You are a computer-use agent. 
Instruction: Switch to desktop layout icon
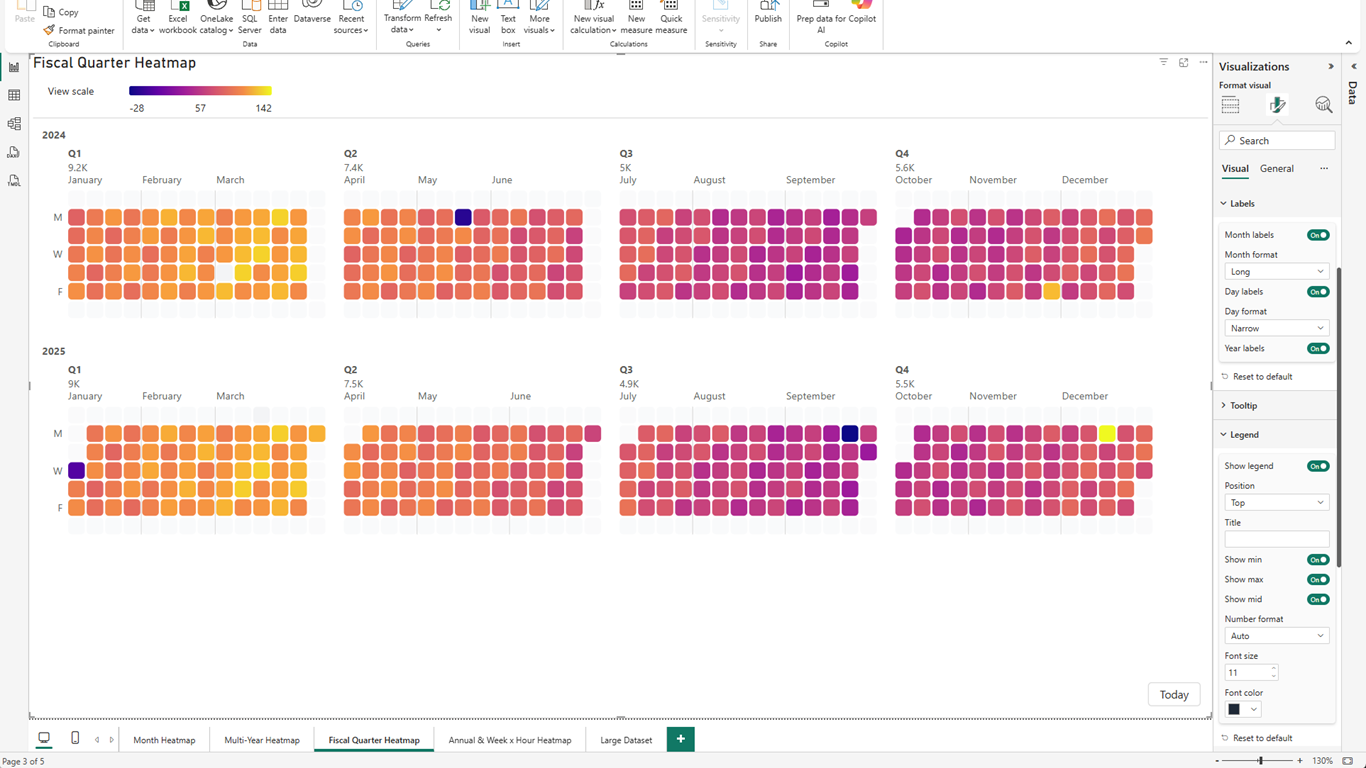(44, 738)
